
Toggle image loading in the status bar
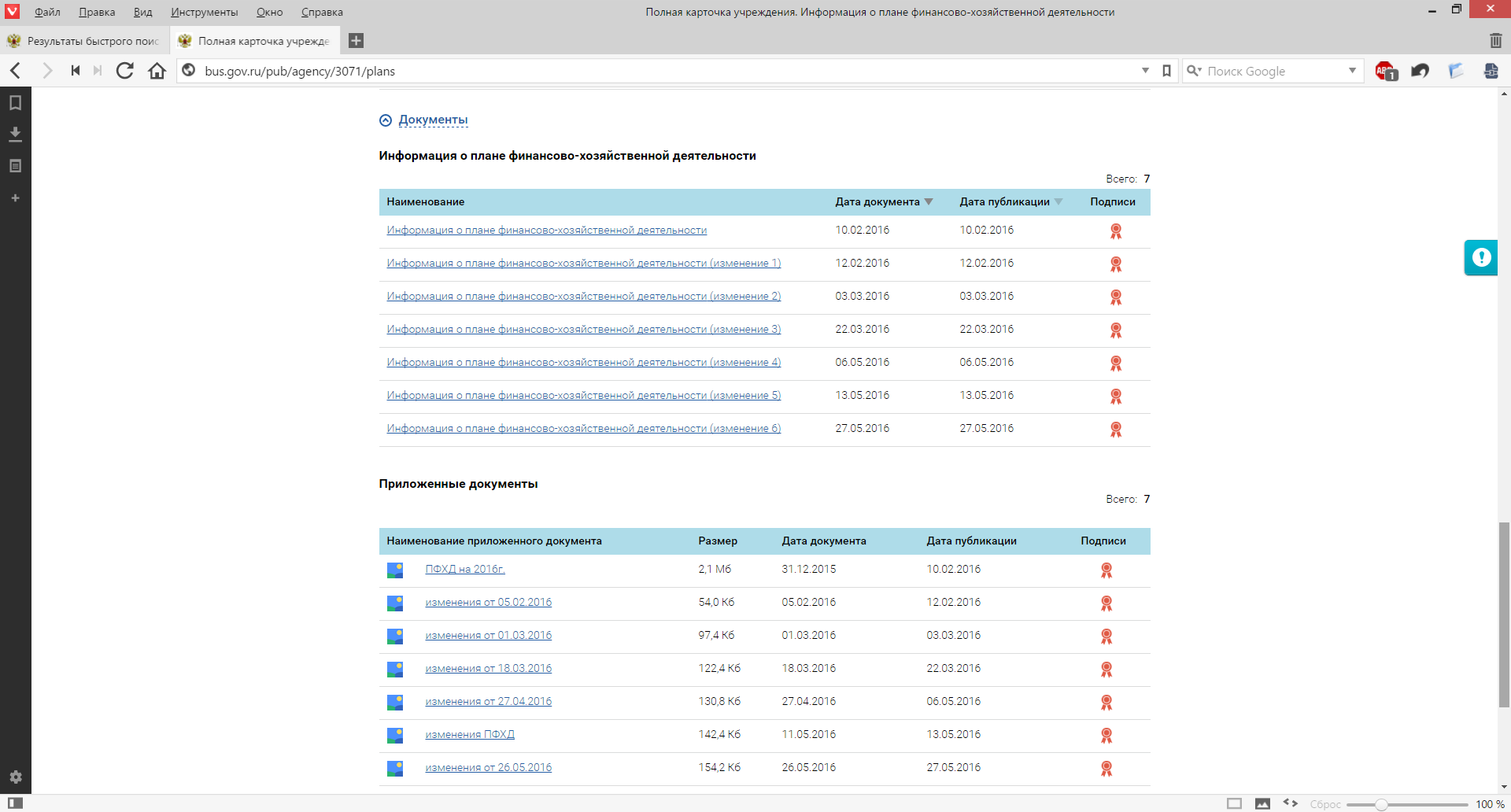tap(1262, 804)
